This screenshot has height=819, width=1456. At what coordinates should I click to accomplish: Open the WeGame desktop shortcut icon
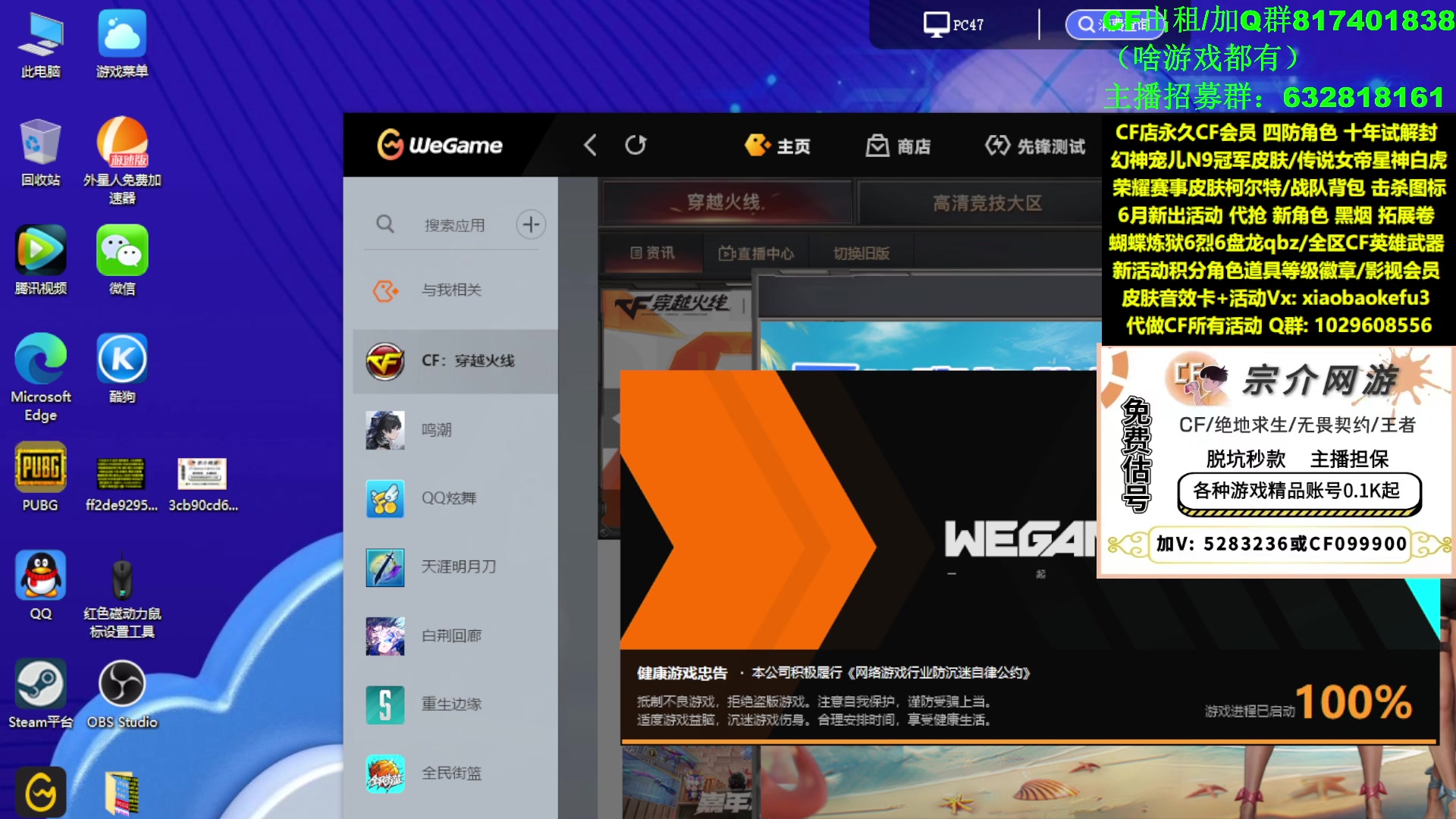coord(41,792)
